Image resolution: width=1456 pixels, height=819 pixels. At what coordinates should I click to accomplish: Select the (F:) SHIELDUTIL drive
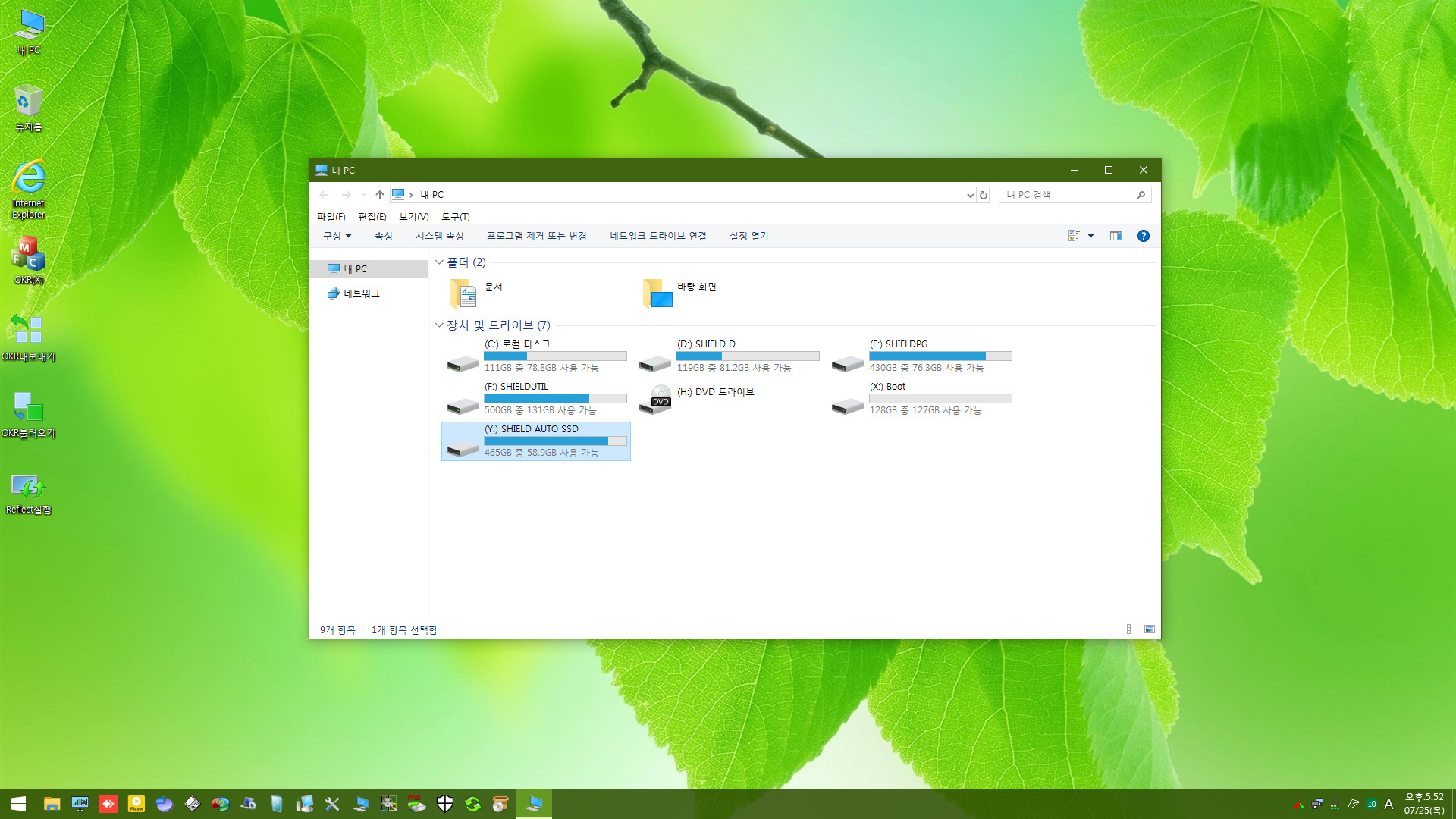pyautogui.click(x=536, y=399)
